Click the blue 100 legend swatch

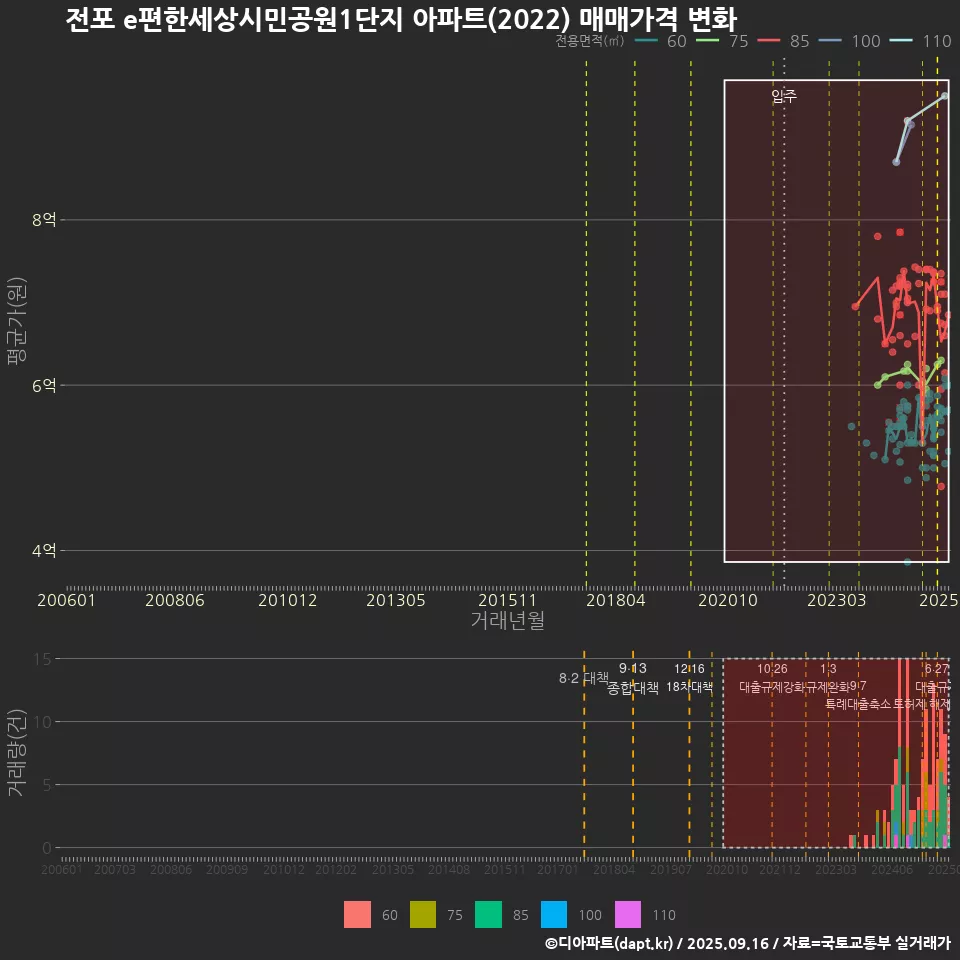(x=553, y=915)
